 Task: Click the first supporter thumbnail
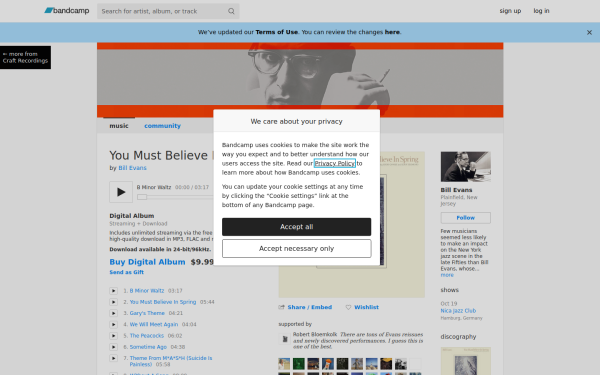tap(284, 364)
